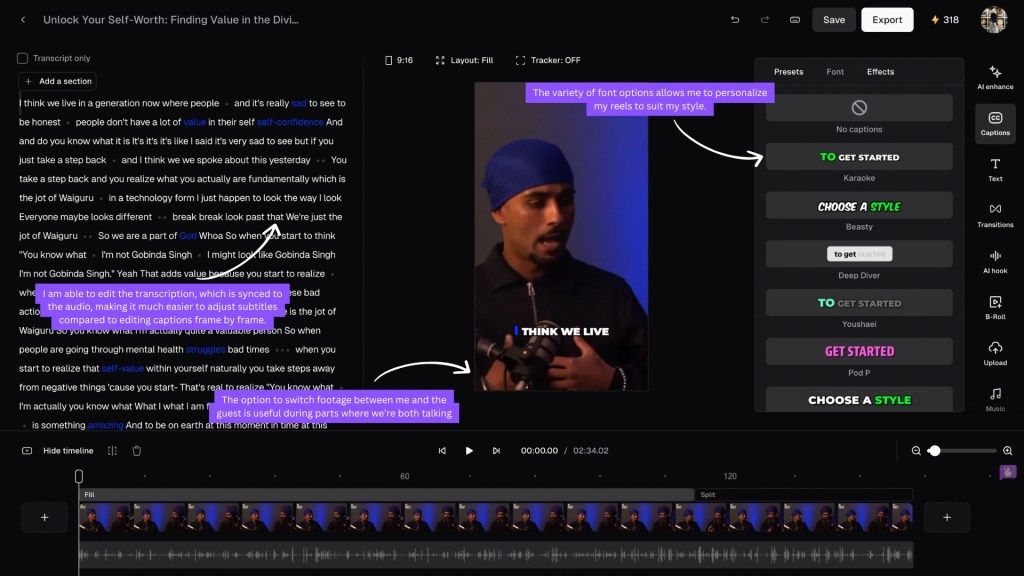
Task: Toggle the Tracker: OFF setting
Action: click(x=547, y=60)
